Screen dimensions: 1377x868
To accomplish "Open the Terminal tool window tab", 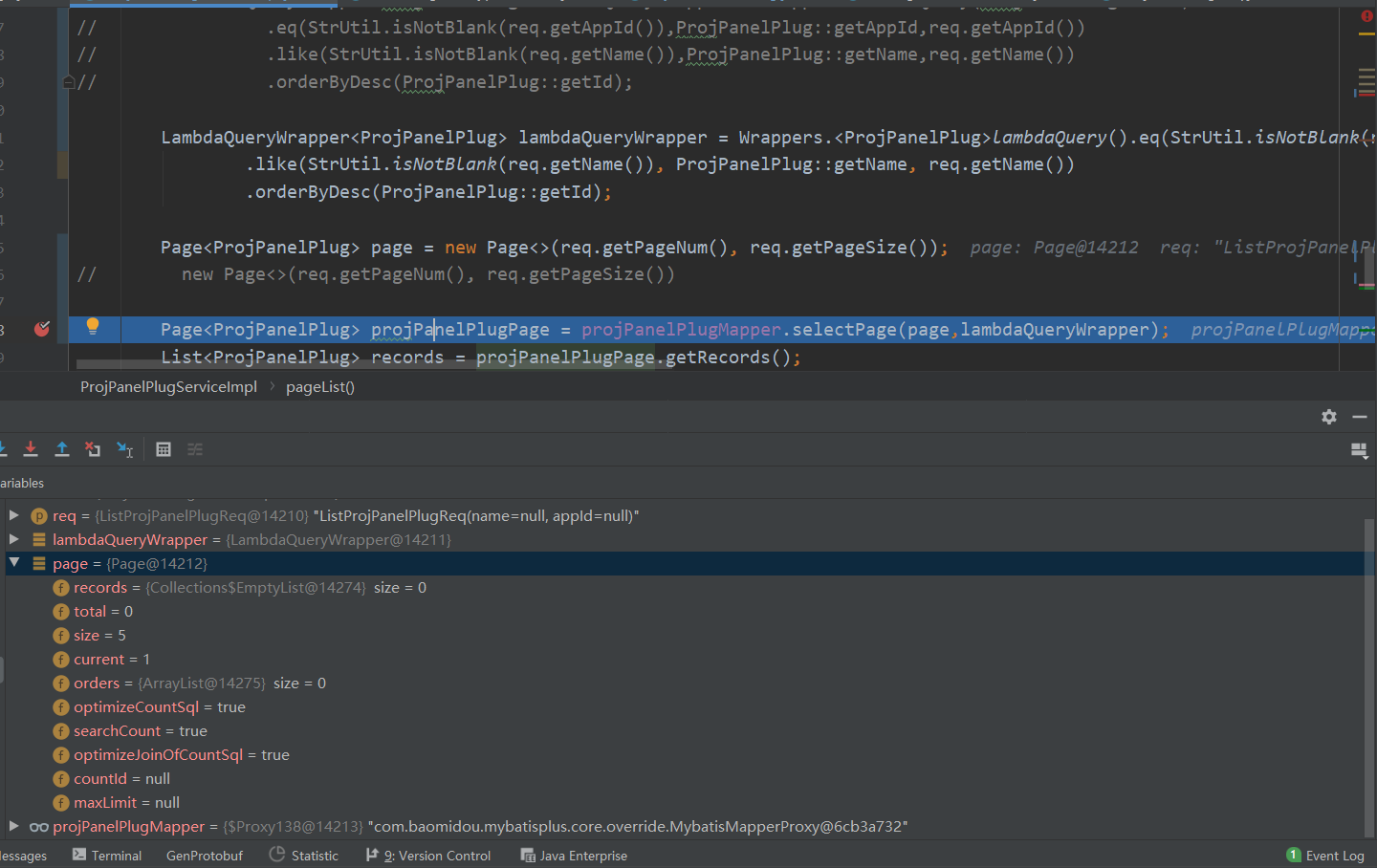I will click(x=107, y=856).
